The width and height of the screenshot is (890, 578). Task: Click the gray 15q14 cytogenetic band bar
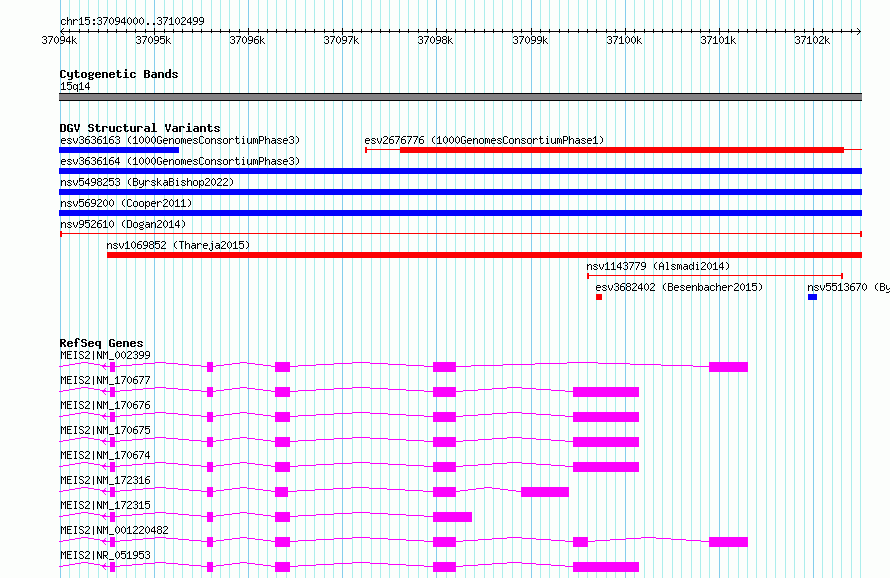(460, 97)
